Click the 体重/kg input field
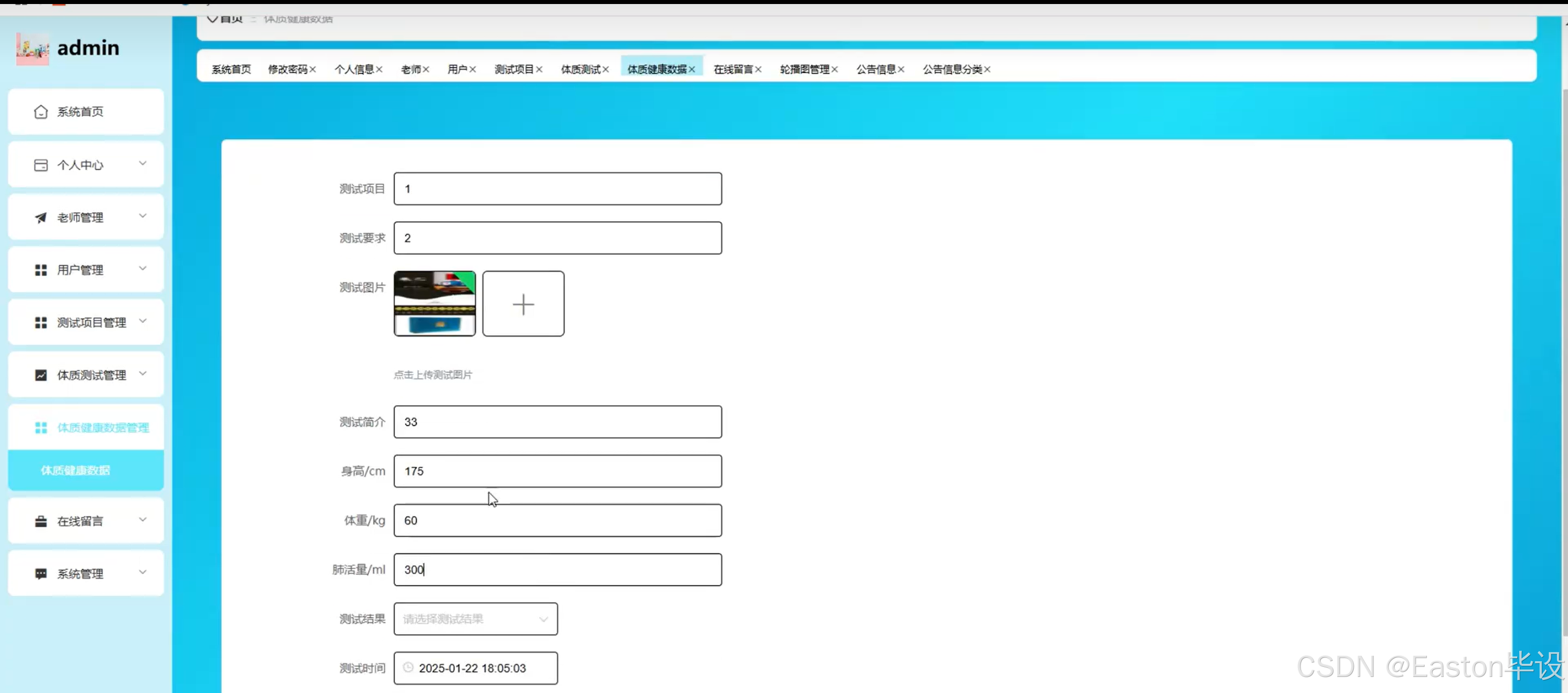 557,520
